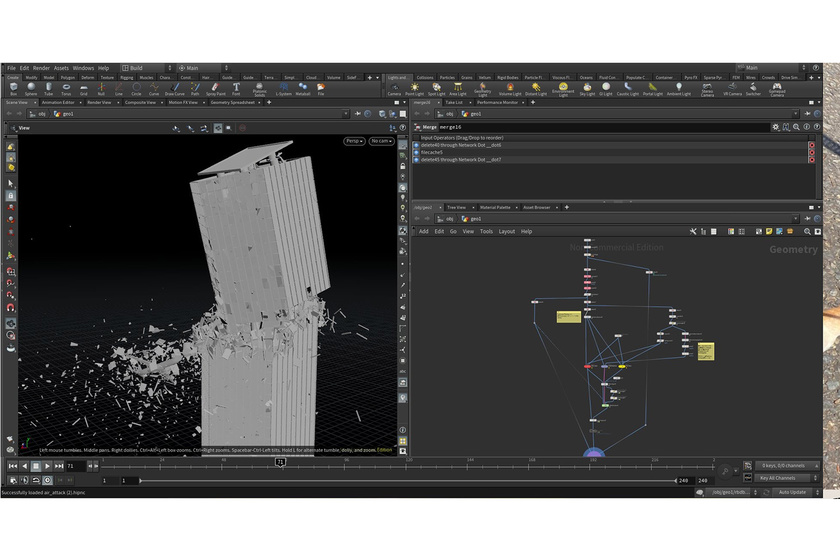Toggle the filecache5 input enable icon
This screenshot has width=840, height=560.
[x=417, y=152]
